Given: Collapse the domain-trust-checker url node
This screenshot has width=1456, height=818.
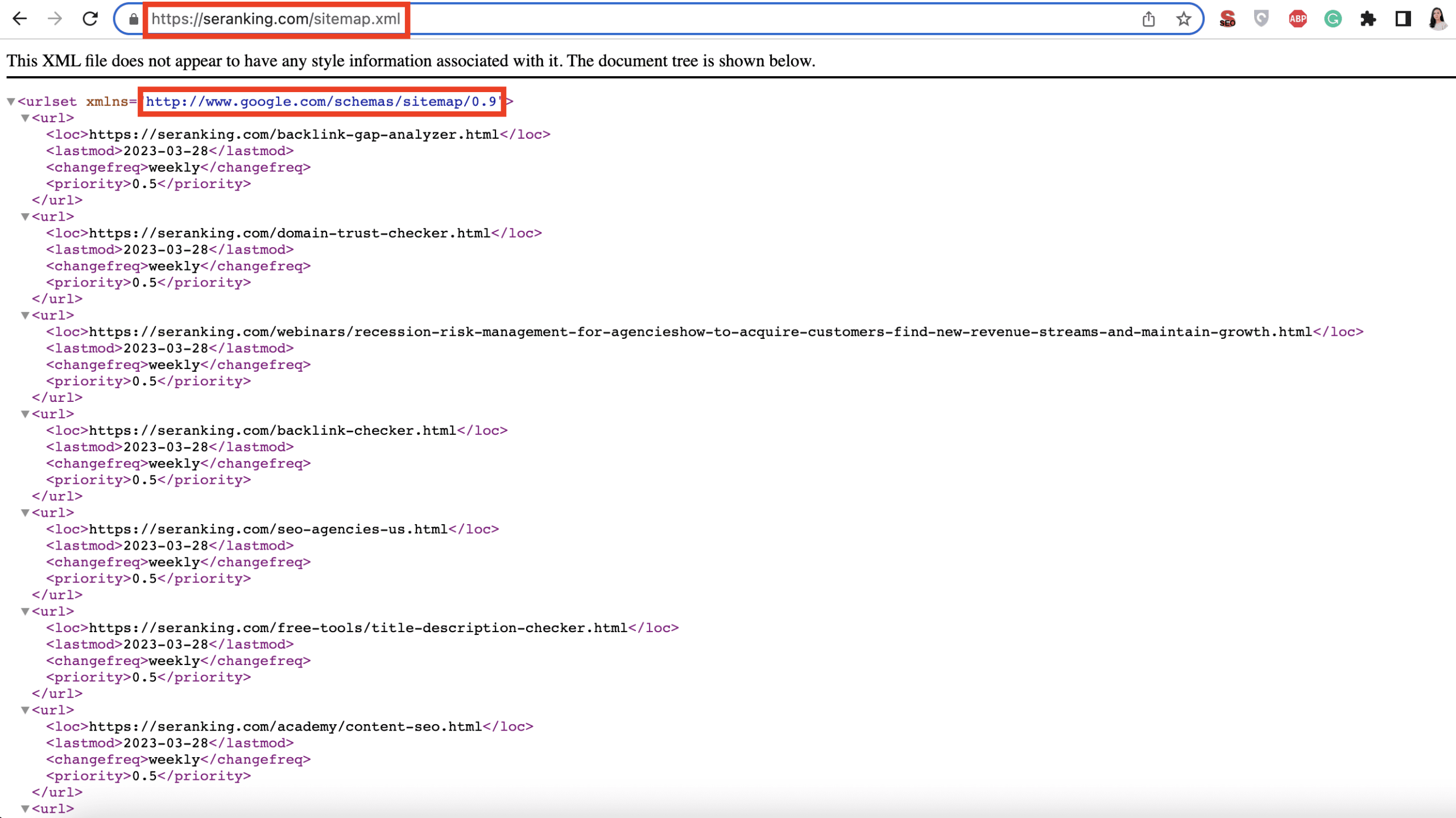Looking at the screenshot, I should (25, 217).
